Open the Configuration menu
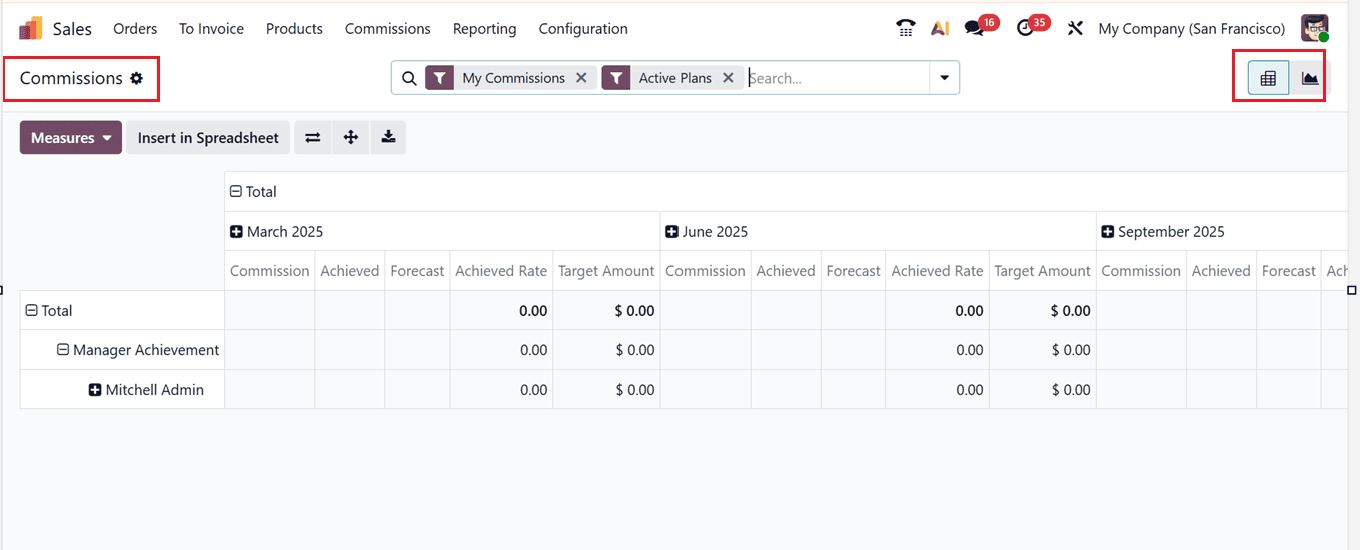This screenshot has height=550, width=1360. [583, 29]
